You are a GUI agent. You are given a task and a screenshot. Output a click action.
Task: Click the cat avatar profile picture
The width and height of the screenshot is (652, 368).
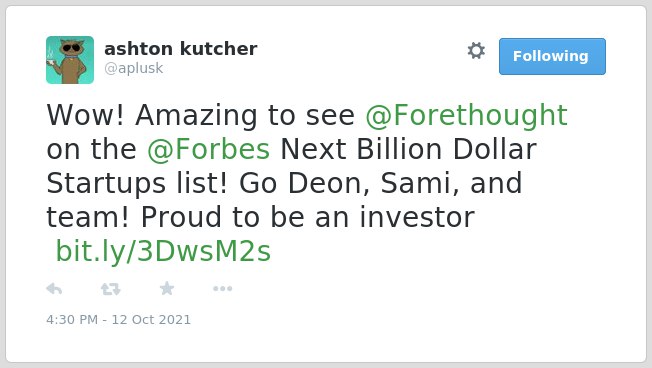coord(70,60)
